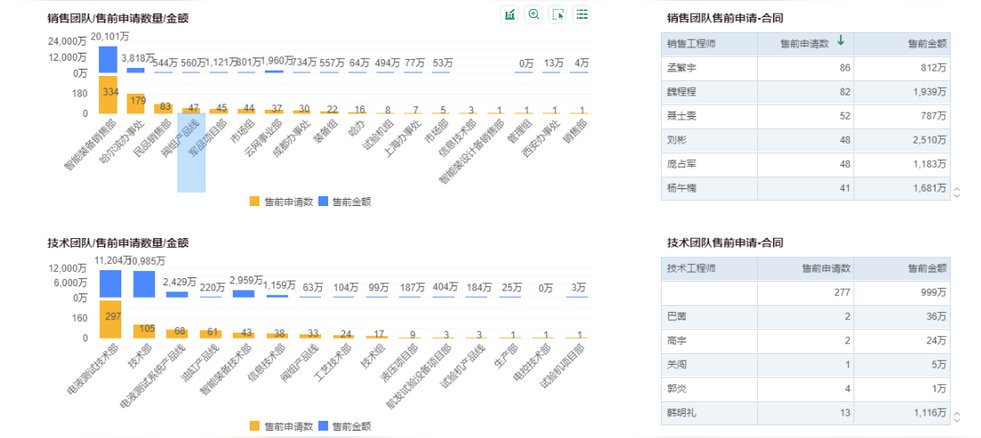The width and height of the screenshot is (981, 438).
Task: Click the chart type switch icon
Action: pyautogui.click(x=510, y=15)
